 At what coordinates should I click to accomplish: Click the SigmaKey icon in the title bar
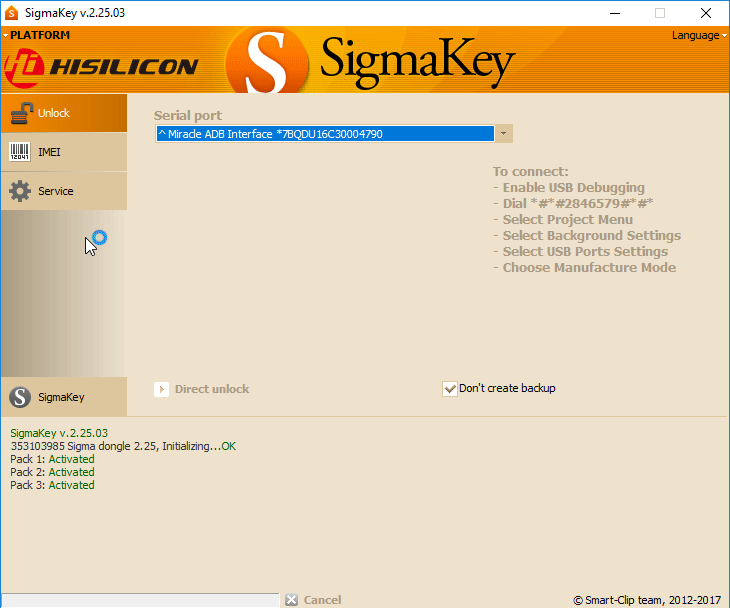[12, 13]
